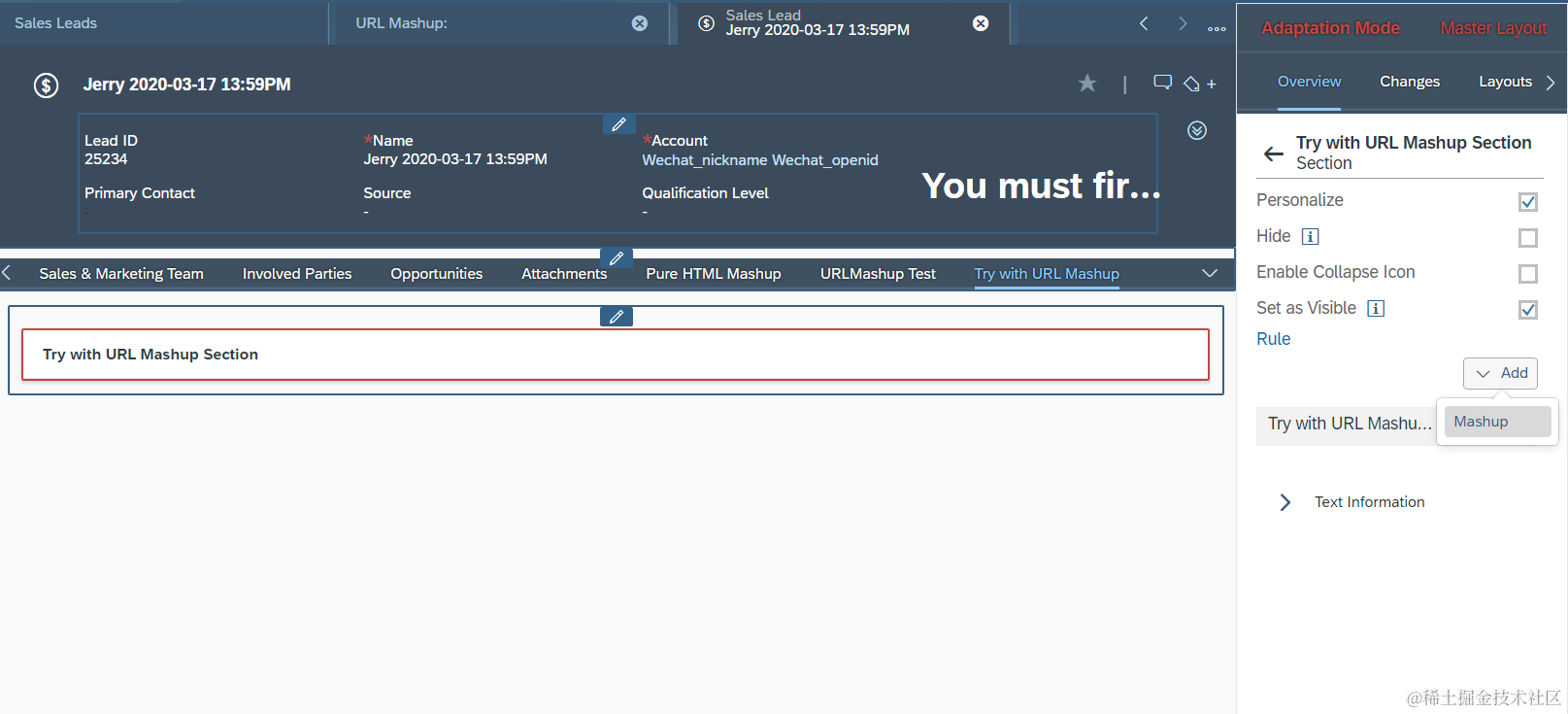Toggle the Personalize checkbox
The width and height of the screenshot is (1568, 714).
(x=1528, y=202)
